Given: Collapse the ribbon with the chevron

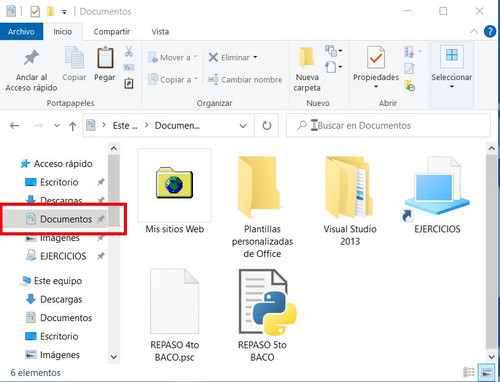Looking at the screenshot, I should (474, 32).
